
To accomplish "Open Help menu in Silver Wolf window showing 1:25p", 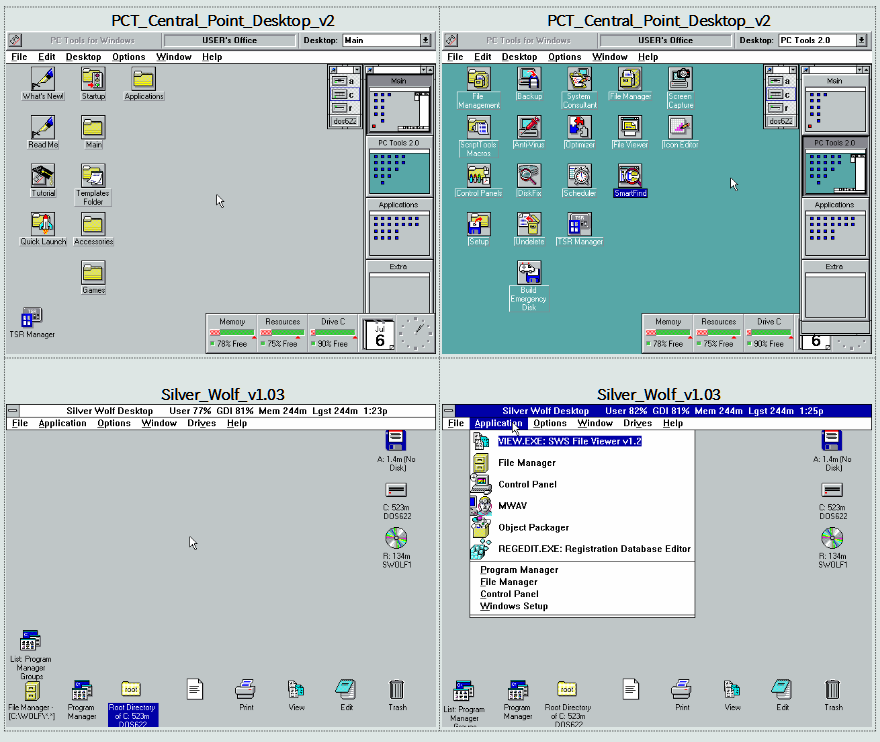I will pyautogui.click(x=672, y=423).
